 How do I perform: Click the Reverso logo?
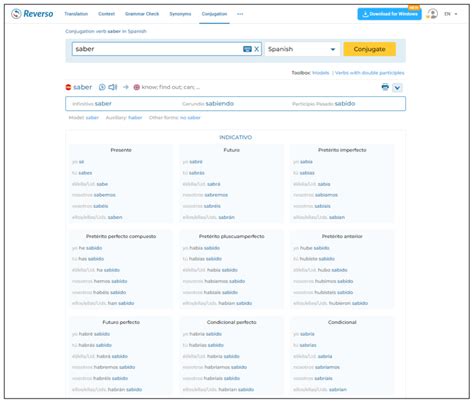point(32,14)
